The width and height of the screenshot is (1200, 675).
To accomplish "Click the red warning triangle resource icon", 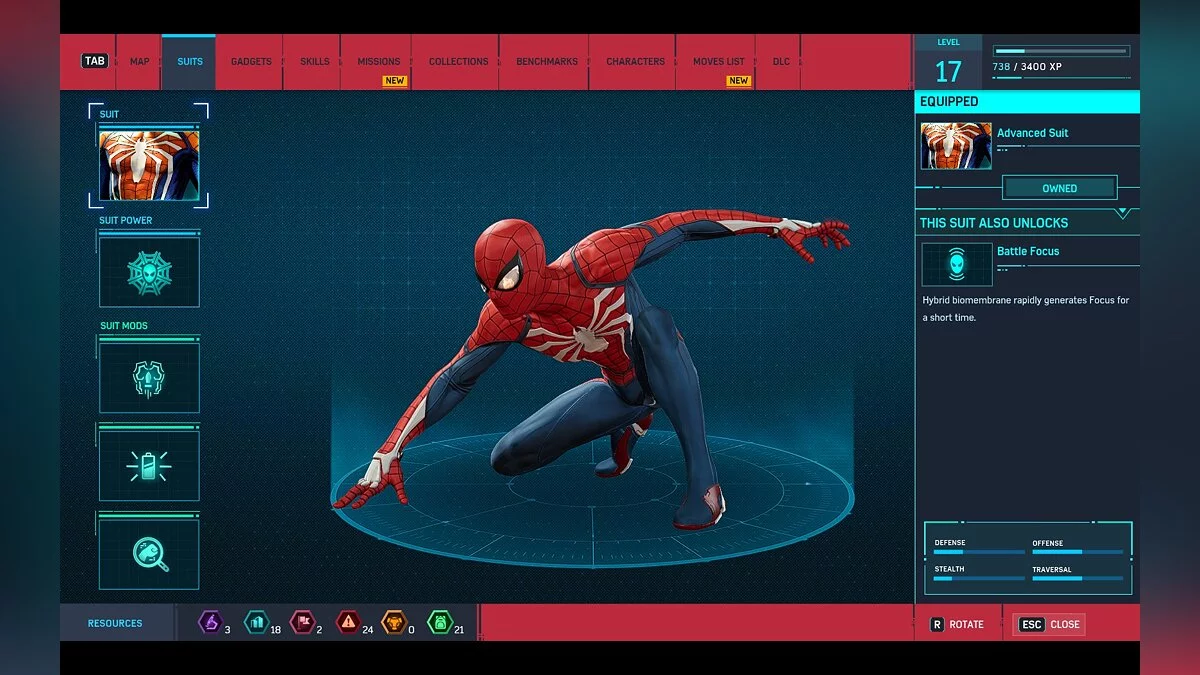I will coord(350,622).
